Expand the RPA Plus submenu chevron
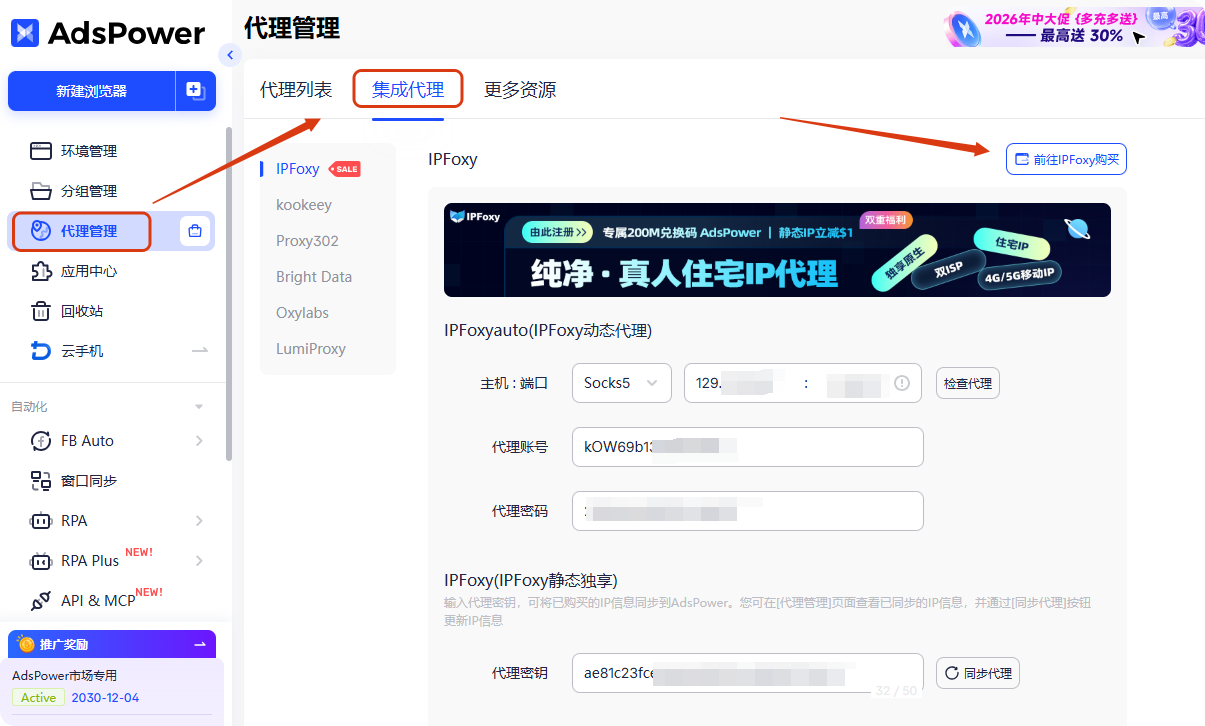Screen dimensions: 1205x726 (199, 561)
